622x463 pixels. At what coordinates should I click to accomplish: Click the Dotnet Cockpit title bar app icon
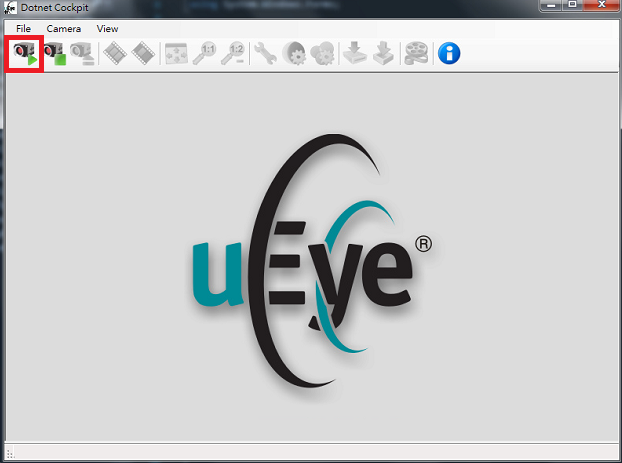point(10,8)
